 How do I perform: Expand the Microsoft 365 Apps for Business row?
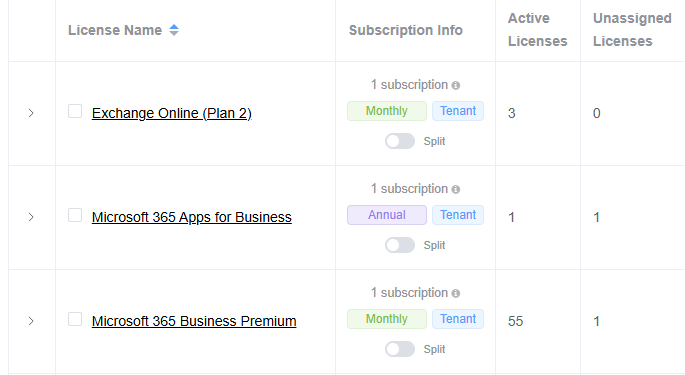pos(31,217)
